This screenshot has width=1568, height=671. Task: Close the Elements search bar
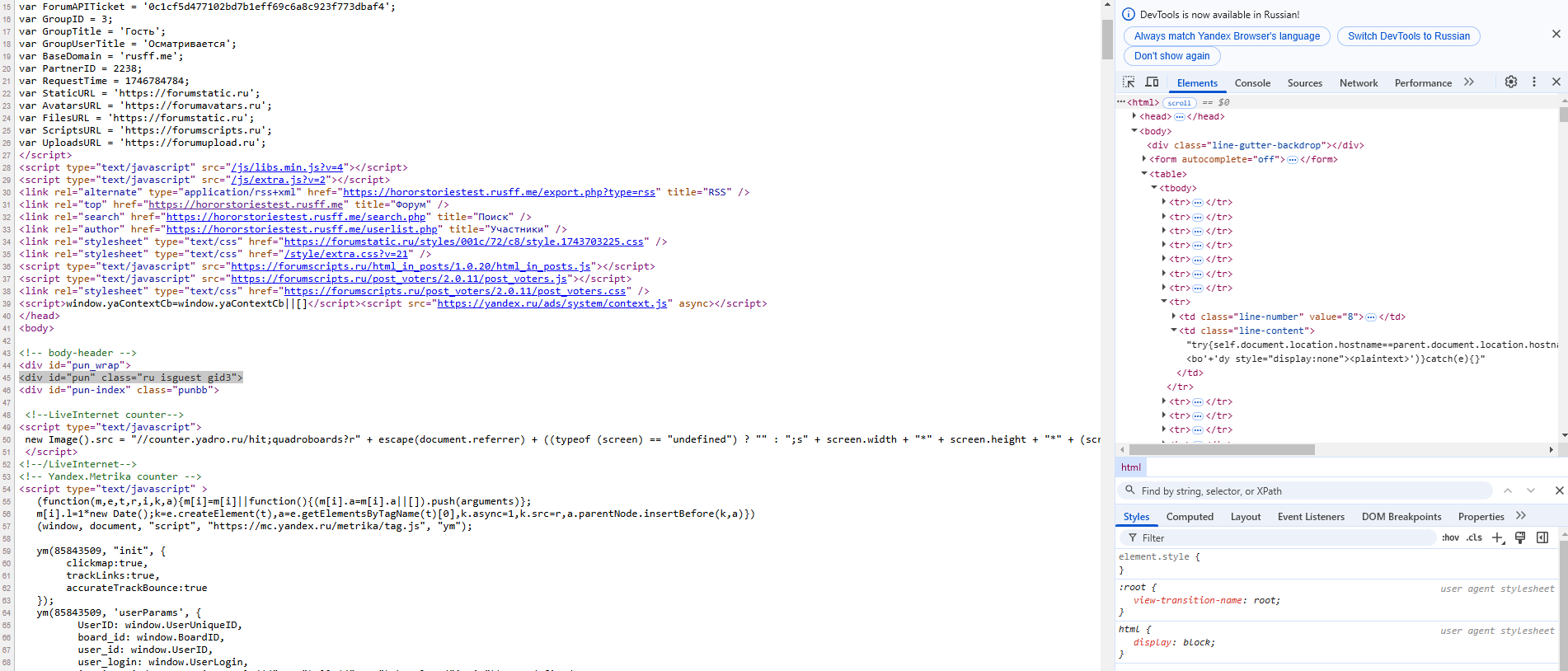1559,490
